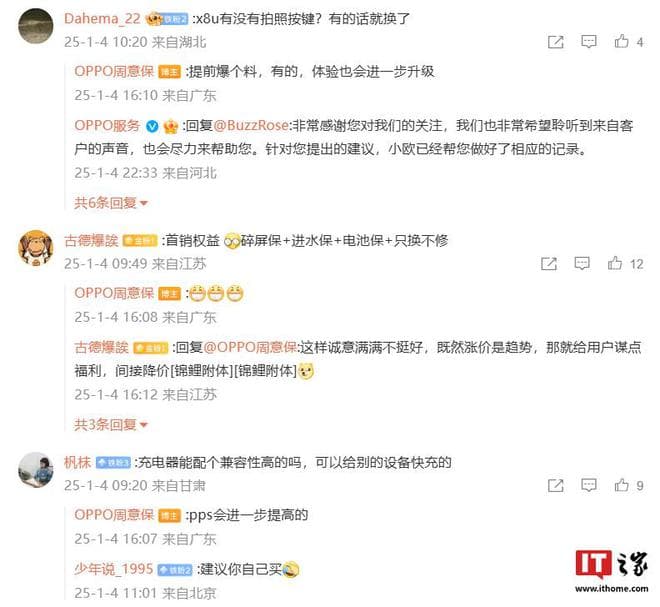The height and width of the screenshot is (607, 660).
Task: Open Dahema_22's profile from username
Action: coord(102,19)
